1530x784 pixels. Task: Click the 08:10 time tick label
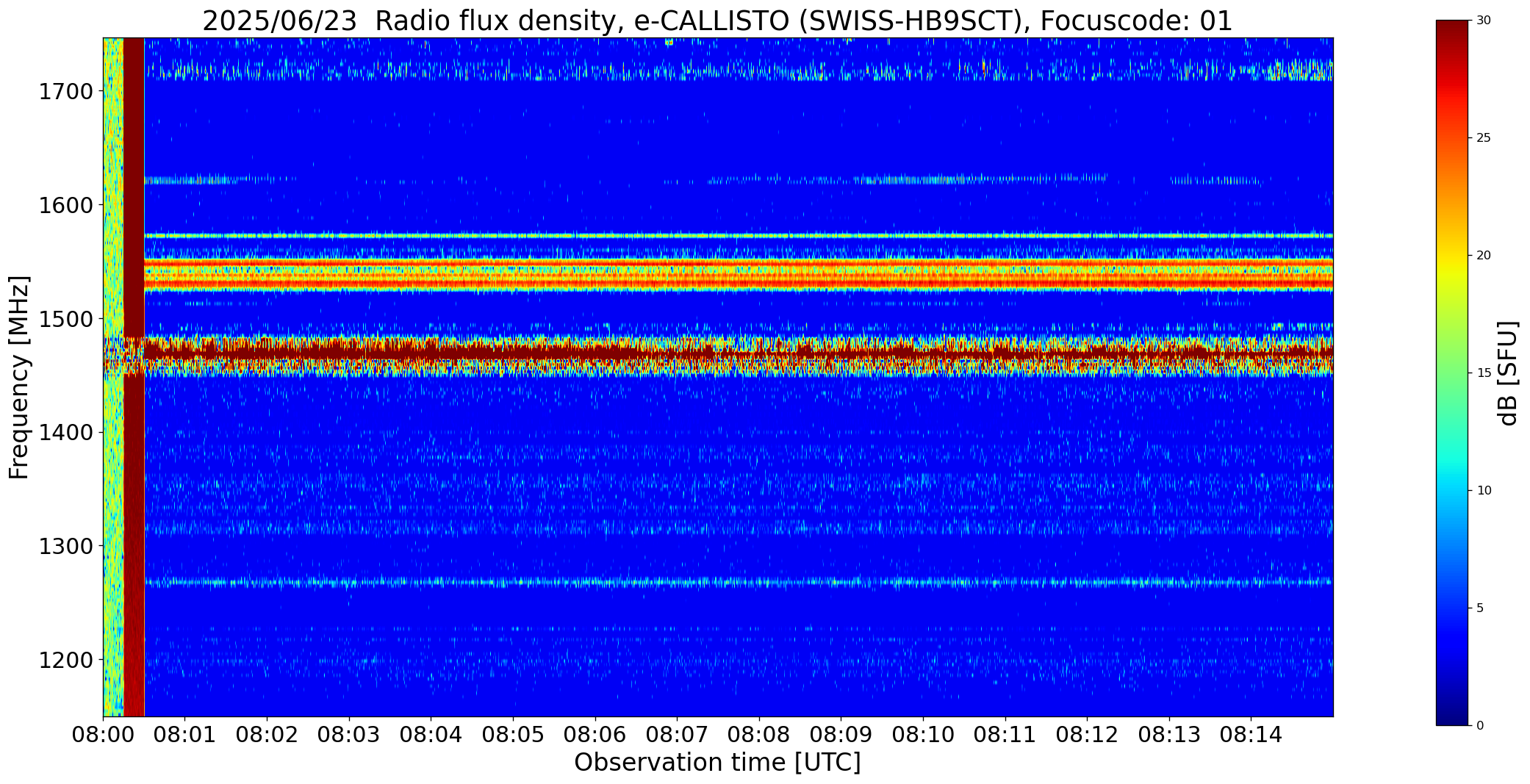pos(923,734)
